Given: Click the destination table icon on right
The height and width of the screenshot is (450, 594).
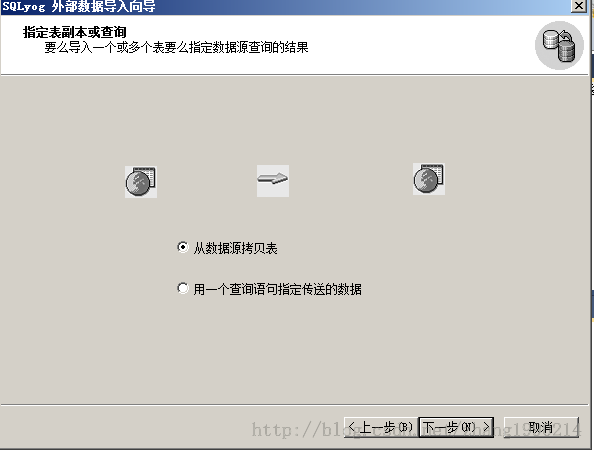Looking at the screenshot, I should [x=429, y=179].
